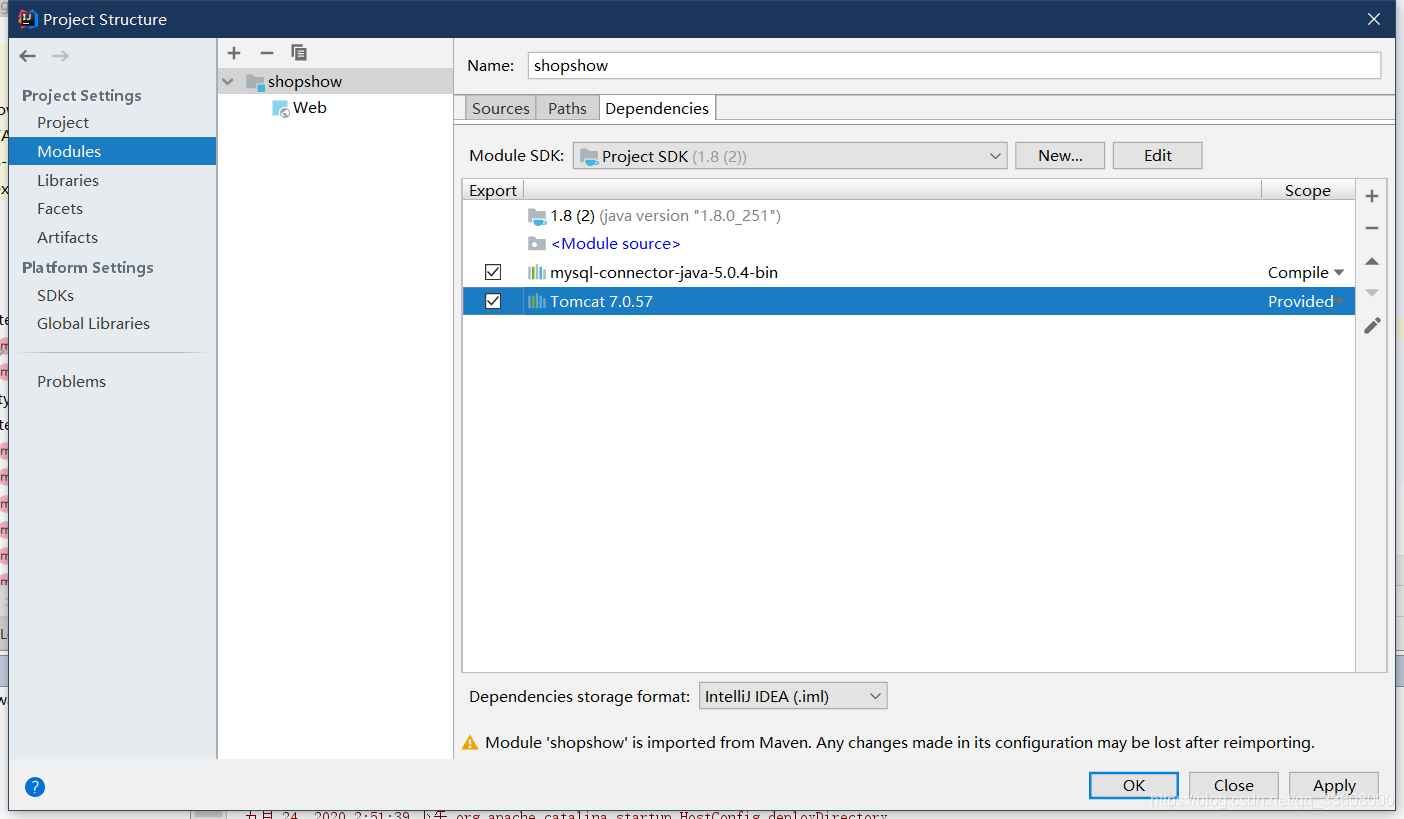Click the back navigation arrow
1404x819 pixels.
[x=28, y=56]
